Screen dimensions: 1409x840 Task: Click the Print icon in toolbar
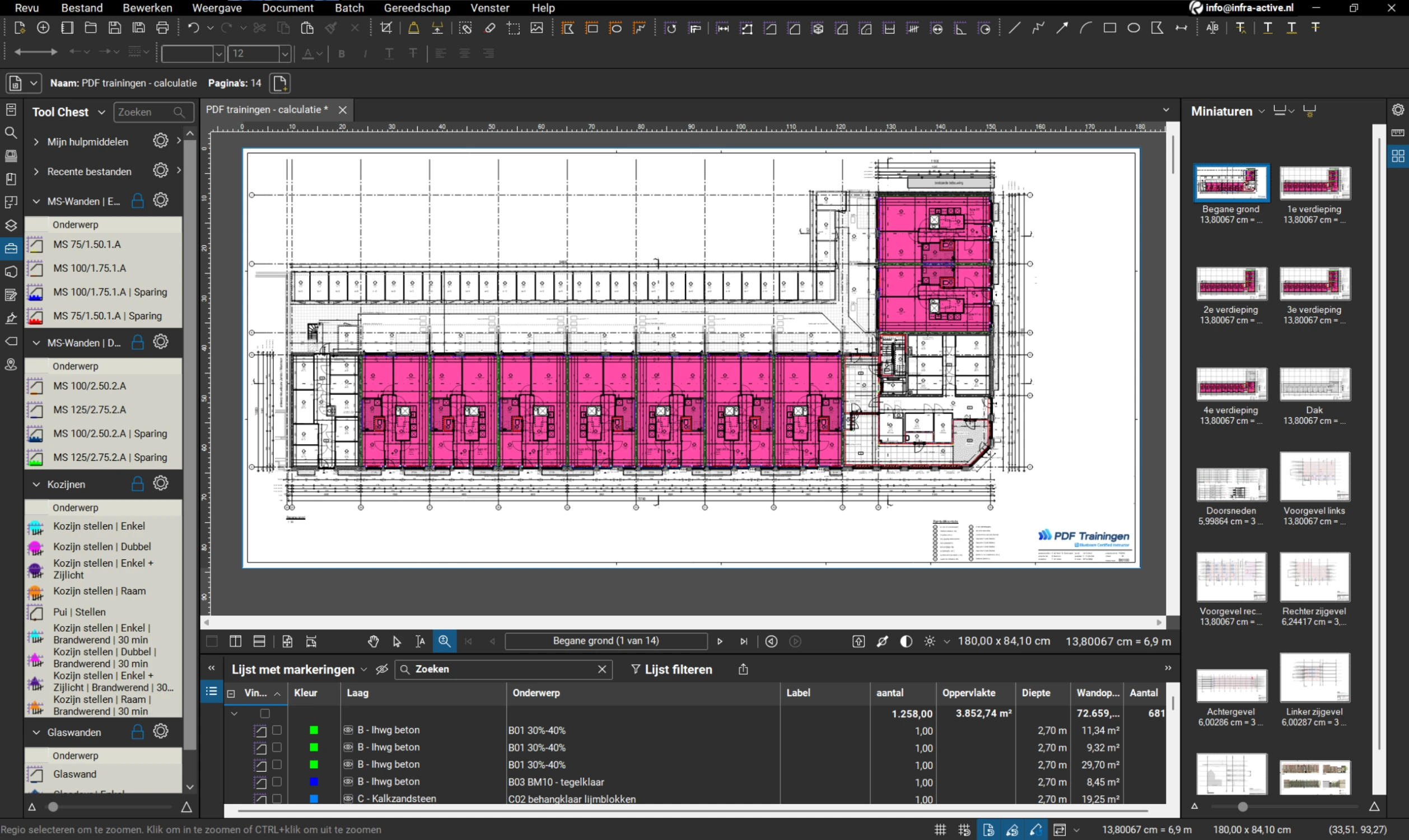(162, 28)
